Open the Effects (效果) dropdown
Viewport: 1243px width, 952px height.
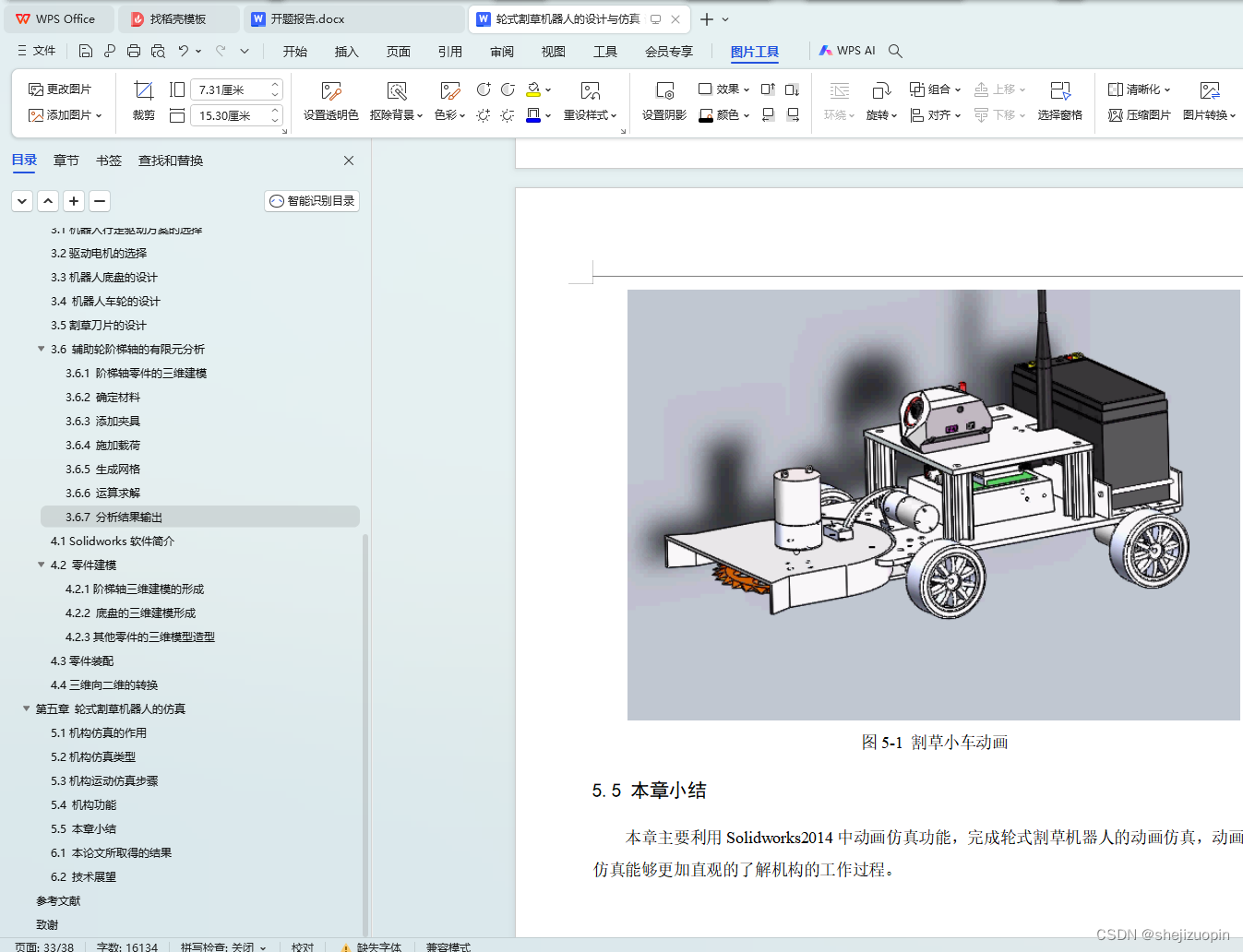point(723,89)
